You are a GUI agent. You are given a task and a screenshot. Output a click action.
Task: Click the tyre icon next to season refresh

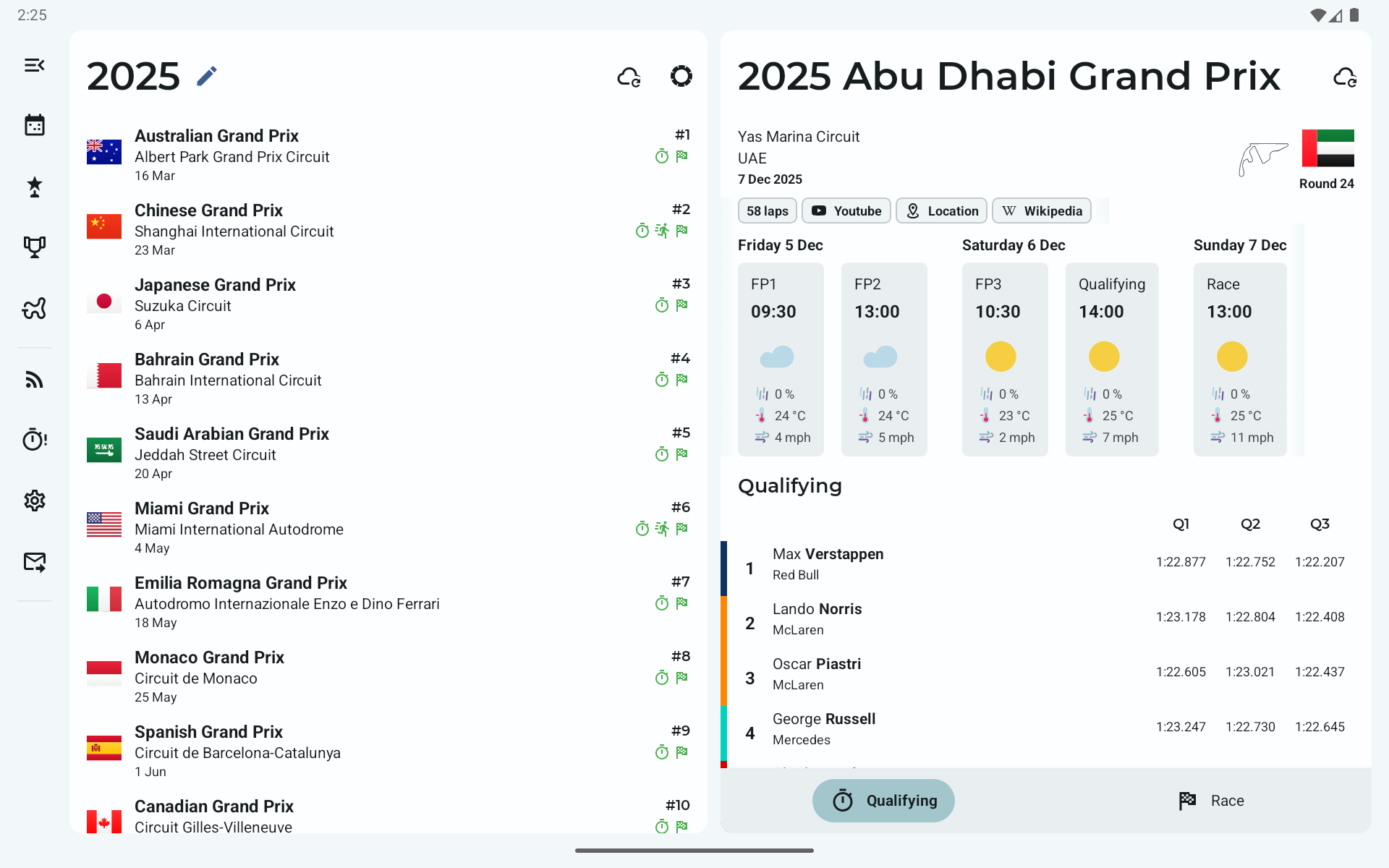pos(681,76)
